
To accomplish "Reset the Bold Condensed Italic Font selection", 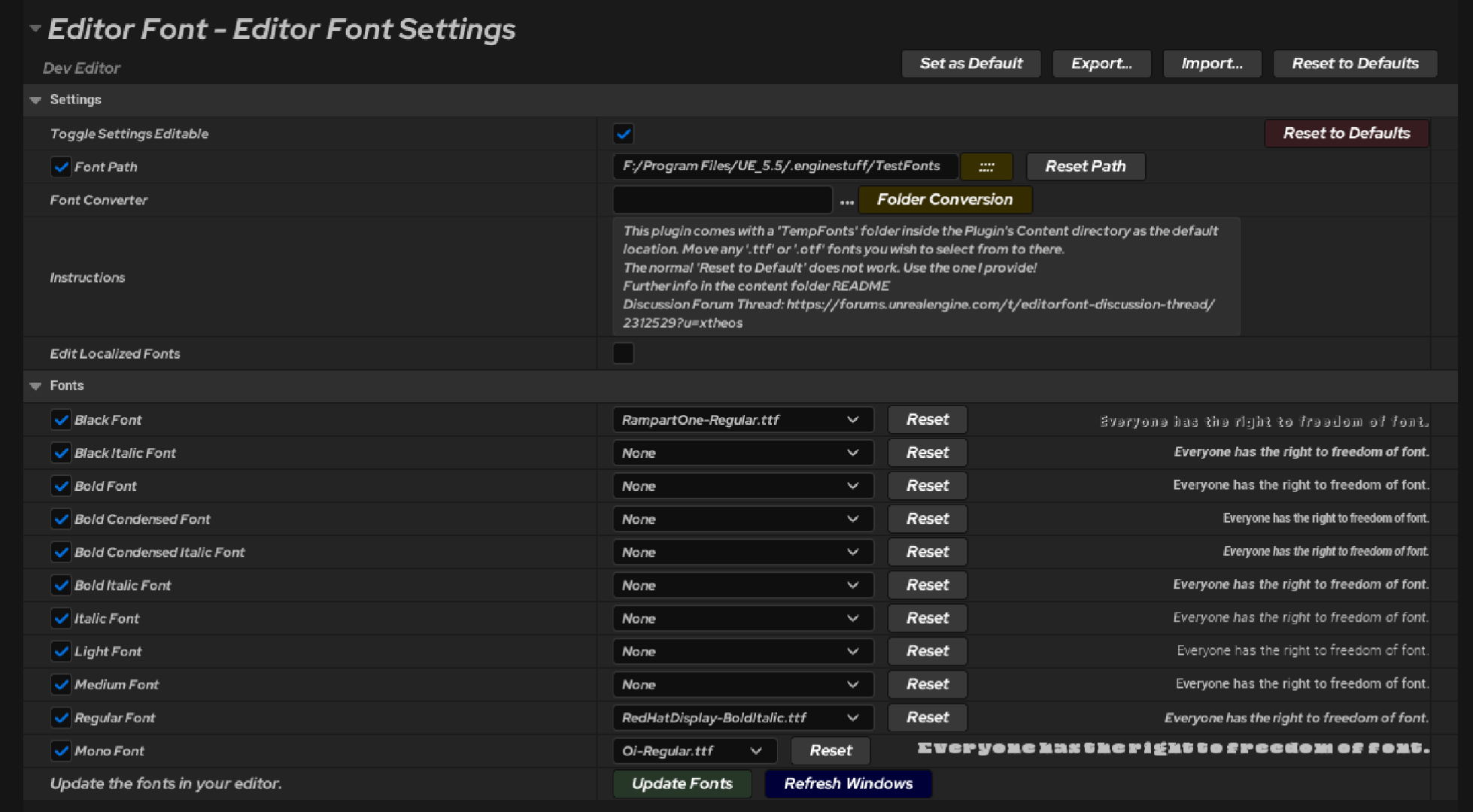I will [927, 552].
